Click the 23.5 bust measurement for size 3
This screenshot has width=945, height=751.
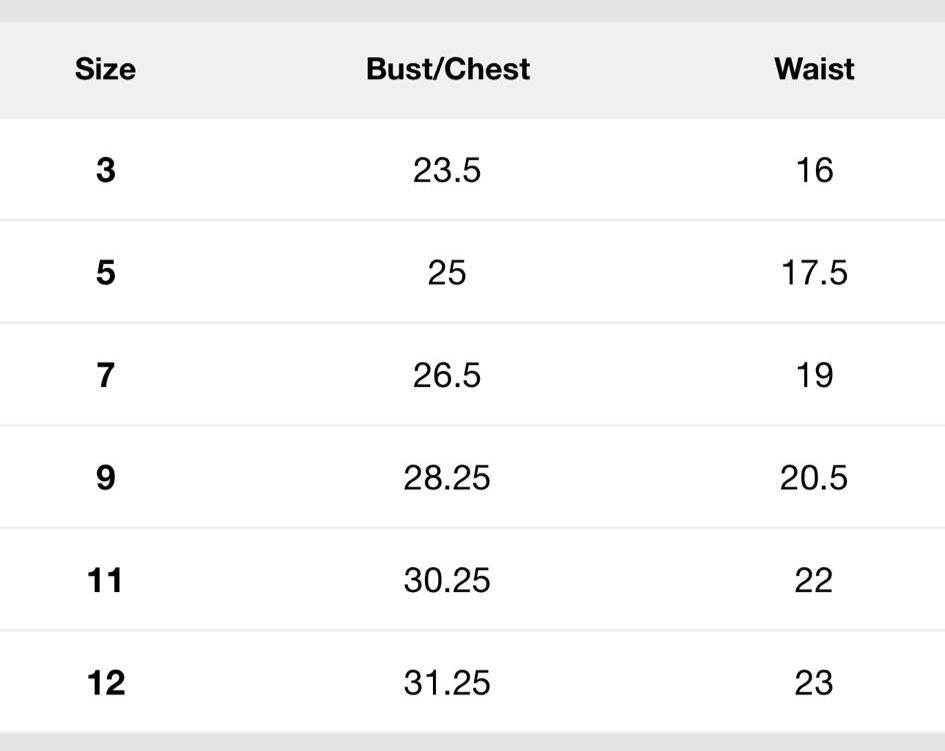(447, 170)
